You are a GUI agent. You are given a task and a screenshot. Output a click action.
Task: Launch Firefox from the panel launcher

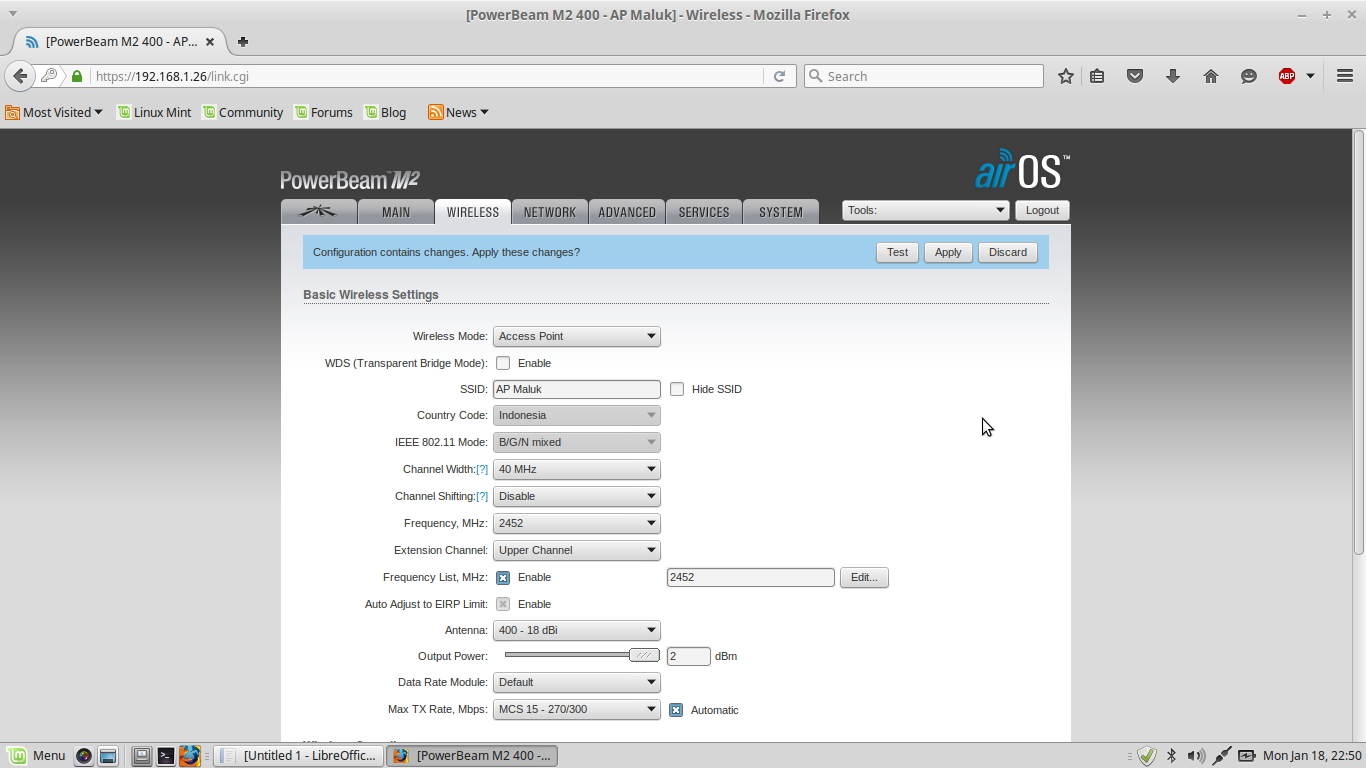pos(190,756)
